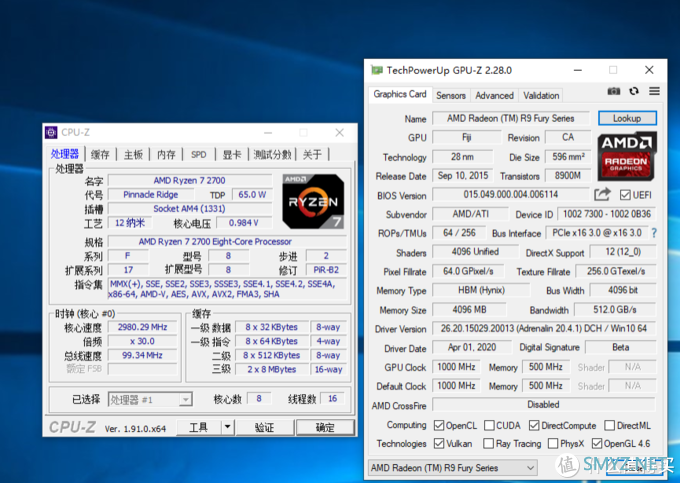
Task: Click the 验证 button in CPU-Z
Action: tap(265, 428)
